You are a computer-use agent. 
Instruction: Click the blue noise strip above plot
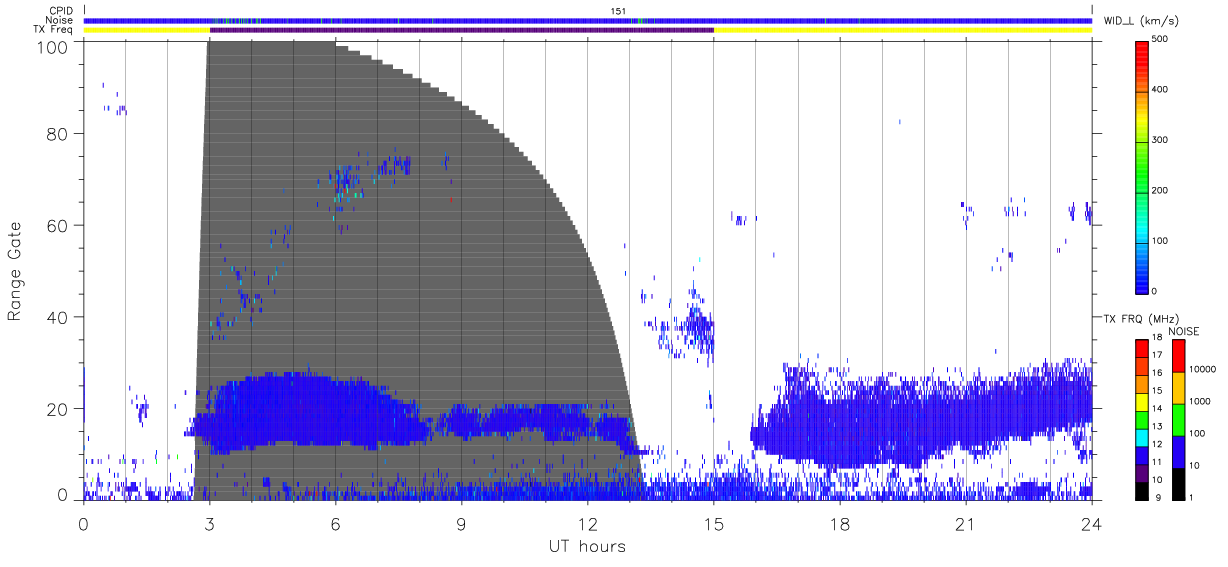pyautogui.click(x=587, y=20)
